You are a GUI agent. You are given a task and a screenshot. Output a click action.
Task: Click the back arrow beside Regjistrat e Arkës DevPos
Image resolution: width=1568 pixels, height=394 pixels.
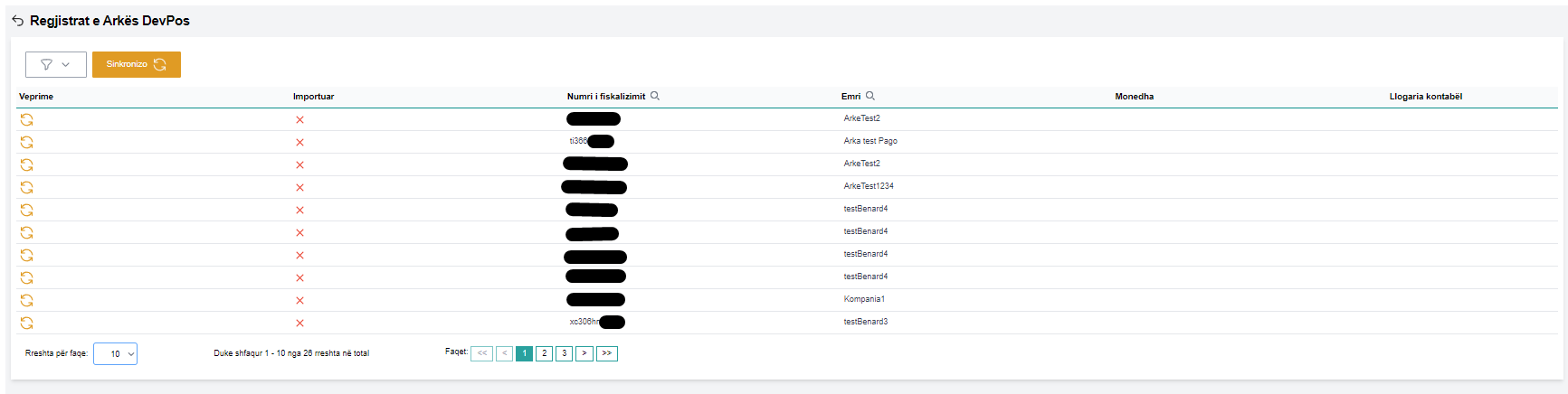click(x=17, y=21)
